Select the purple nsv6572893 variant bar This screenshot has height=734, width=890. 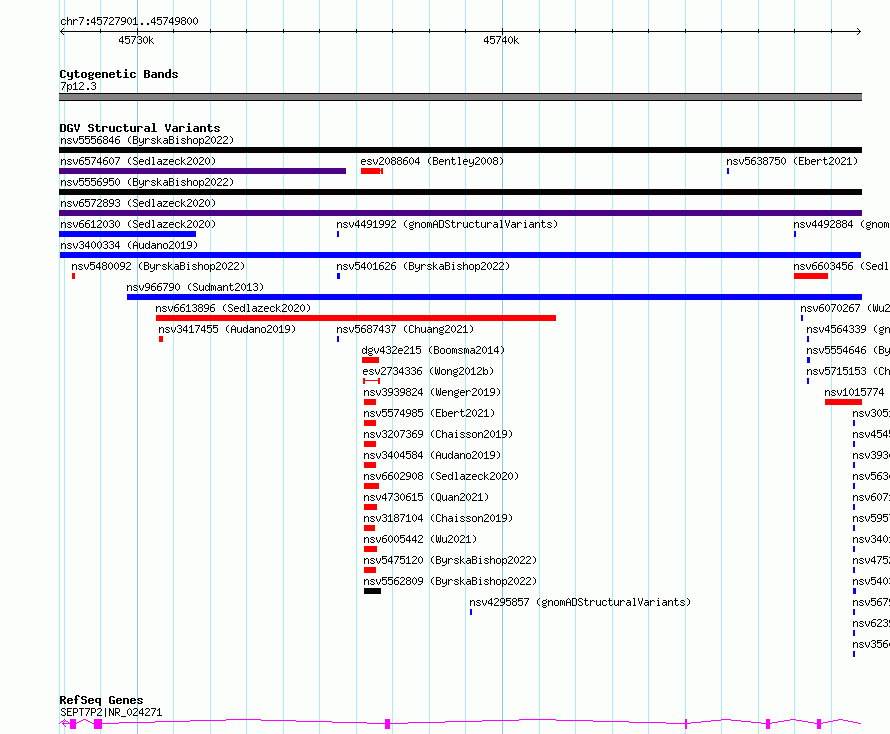pos(460,213)
